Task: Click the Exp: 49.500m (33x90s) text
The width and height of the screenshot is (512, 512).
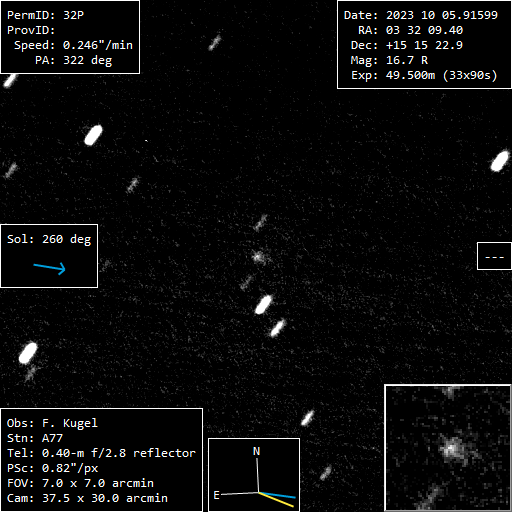Action: [424, 75]
